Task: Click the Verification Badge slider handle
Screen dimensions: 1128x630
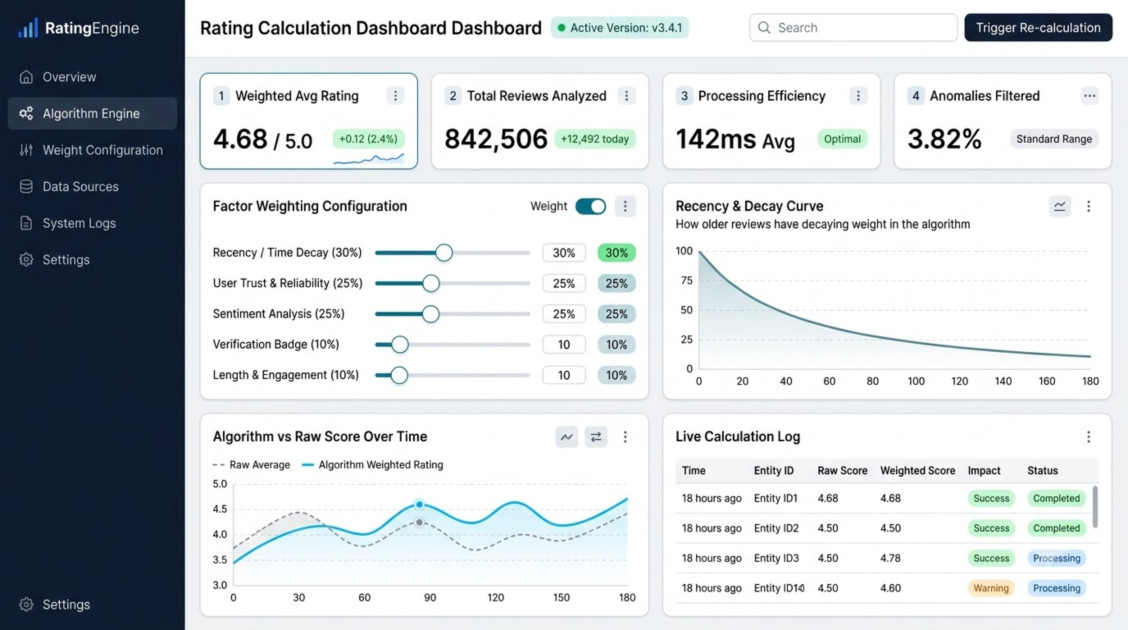Action: click(x=400, y=344)
